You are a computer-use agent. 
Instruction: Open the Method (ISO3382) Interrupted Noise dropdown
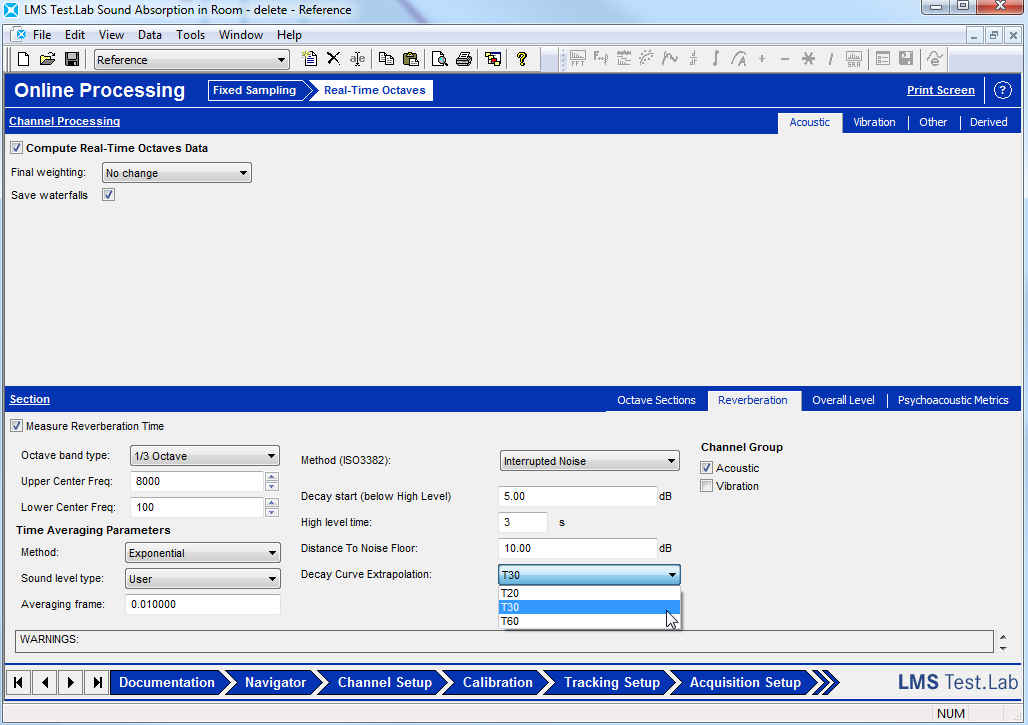pos(589,461)
